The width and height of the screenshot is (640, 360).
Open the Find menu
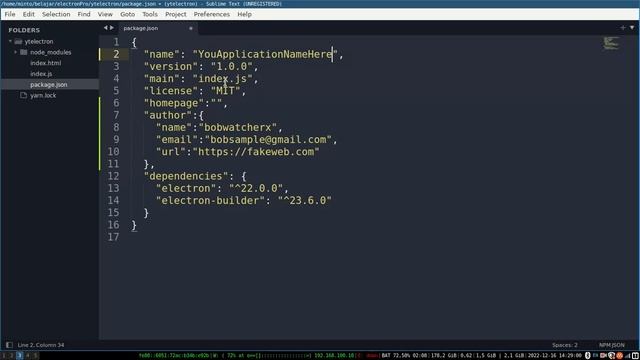(84, 14)
